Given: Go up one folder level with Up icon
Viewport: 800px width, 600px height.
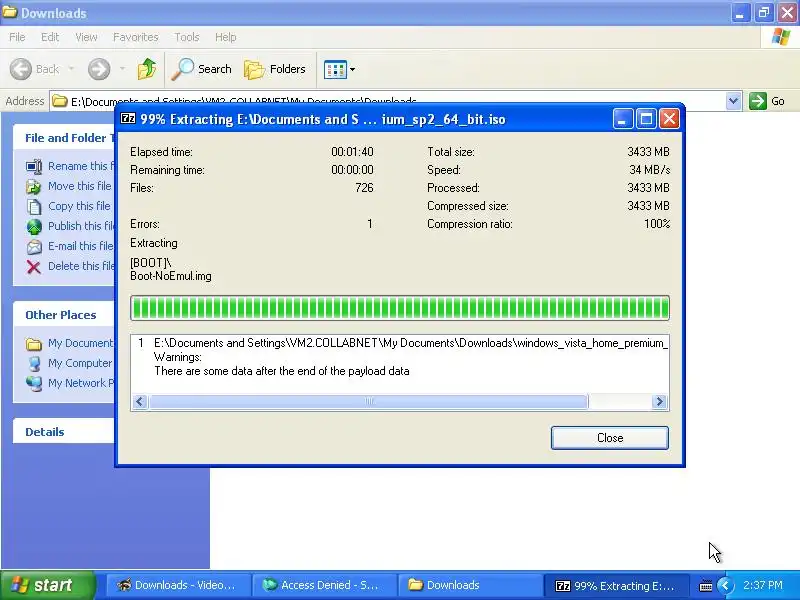Looking at the screenshot, I should coord(147,69).
